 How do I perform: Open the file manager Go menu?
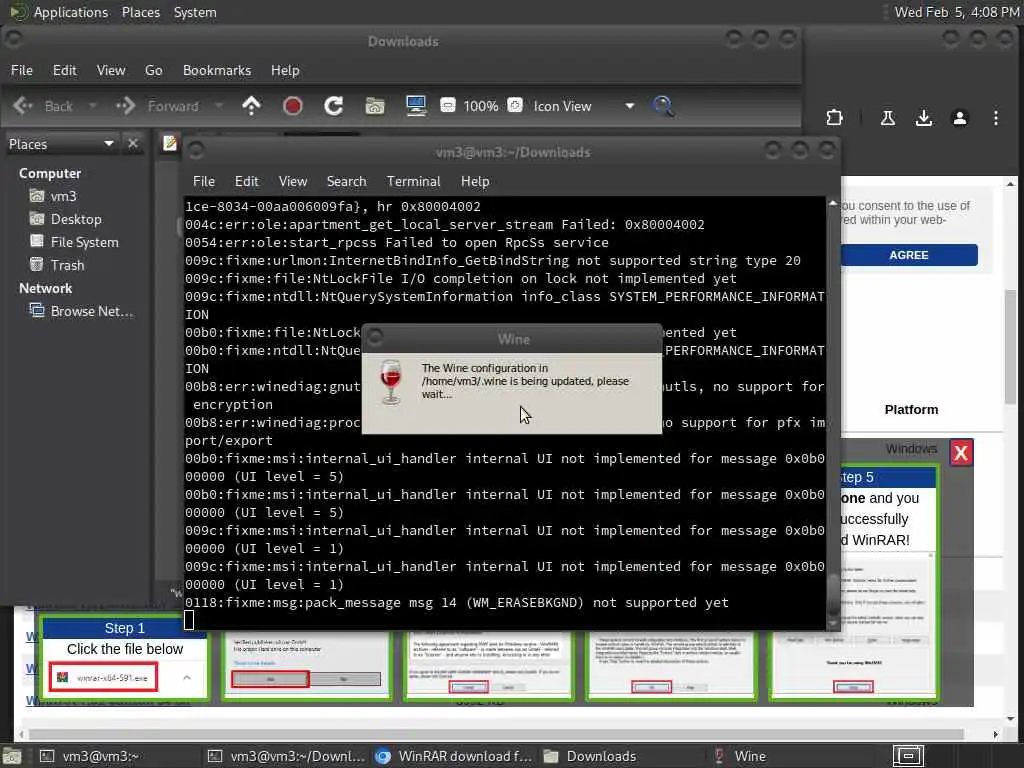coord(153,70)
